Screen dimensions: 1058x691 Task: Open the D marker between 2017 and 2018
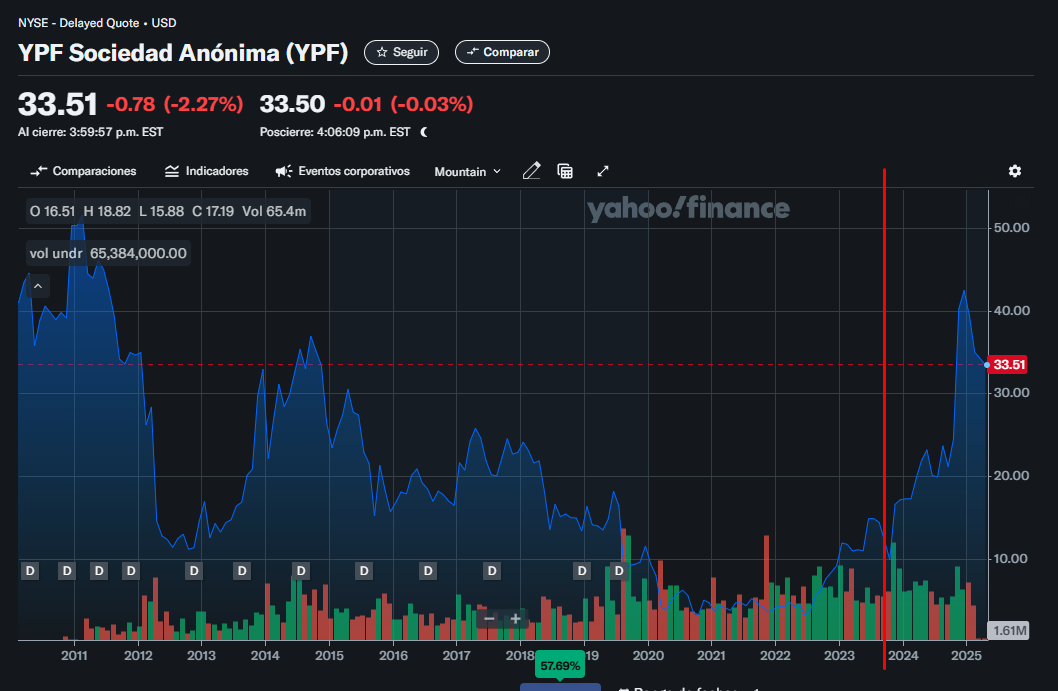(492, 571)
